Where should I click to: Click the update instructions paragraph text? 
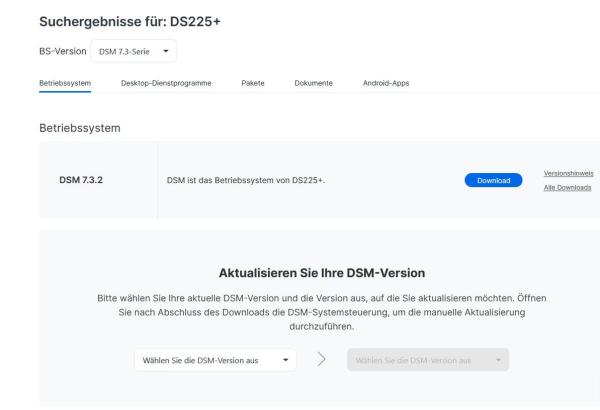320,312
